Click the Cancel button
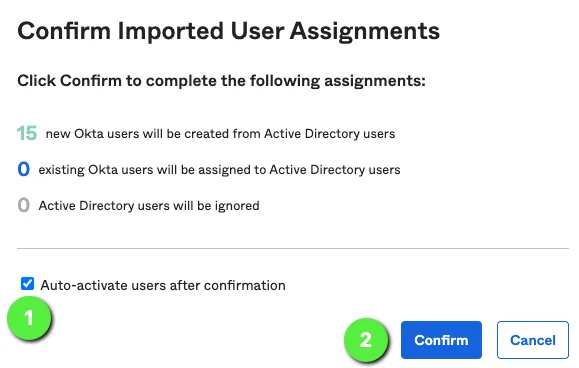 pyautogui.click(x=532, y=340)
